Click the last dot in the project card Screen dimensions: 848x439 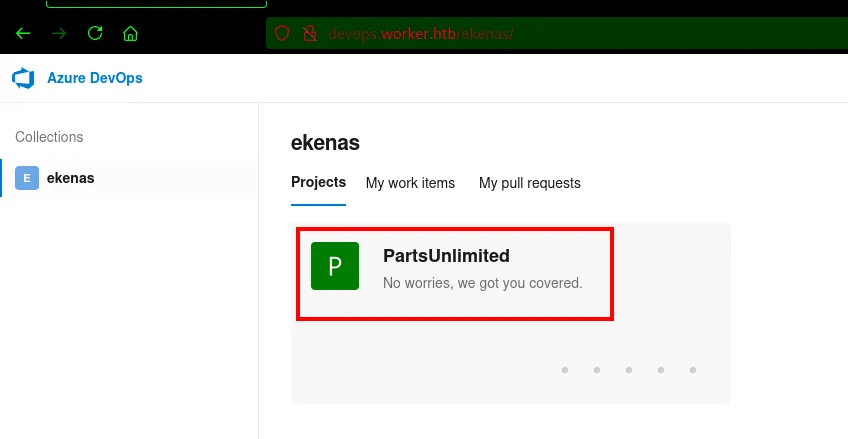693,370
